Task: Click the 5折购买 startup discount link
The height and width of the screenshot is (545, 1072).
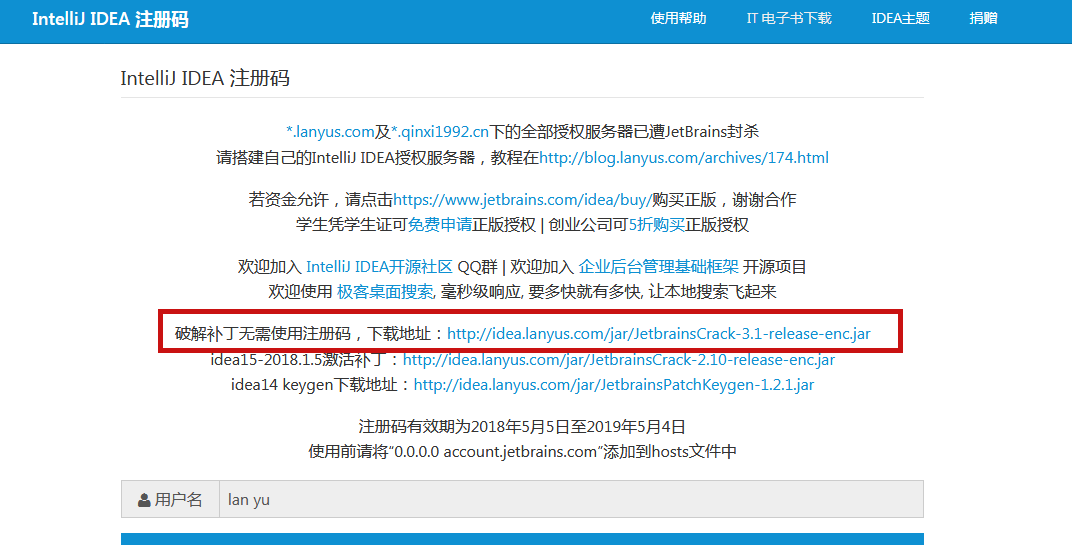Action: click(x=656, y=225)
